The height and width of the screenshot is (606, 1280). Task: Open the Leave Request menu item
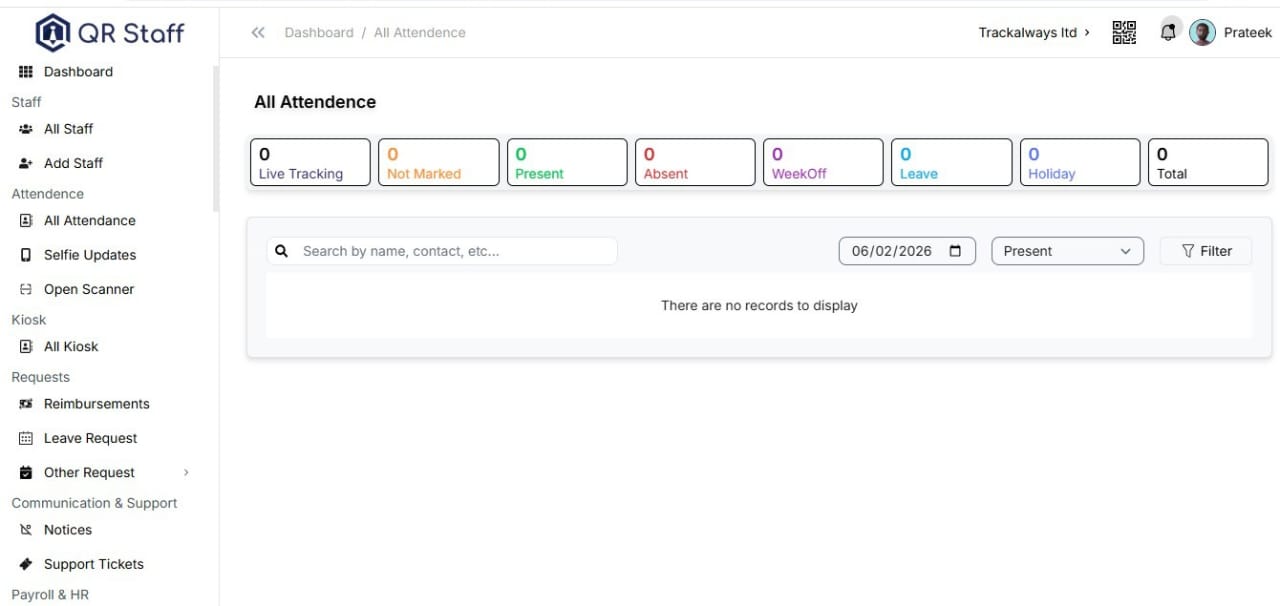(x=90, y=437)
